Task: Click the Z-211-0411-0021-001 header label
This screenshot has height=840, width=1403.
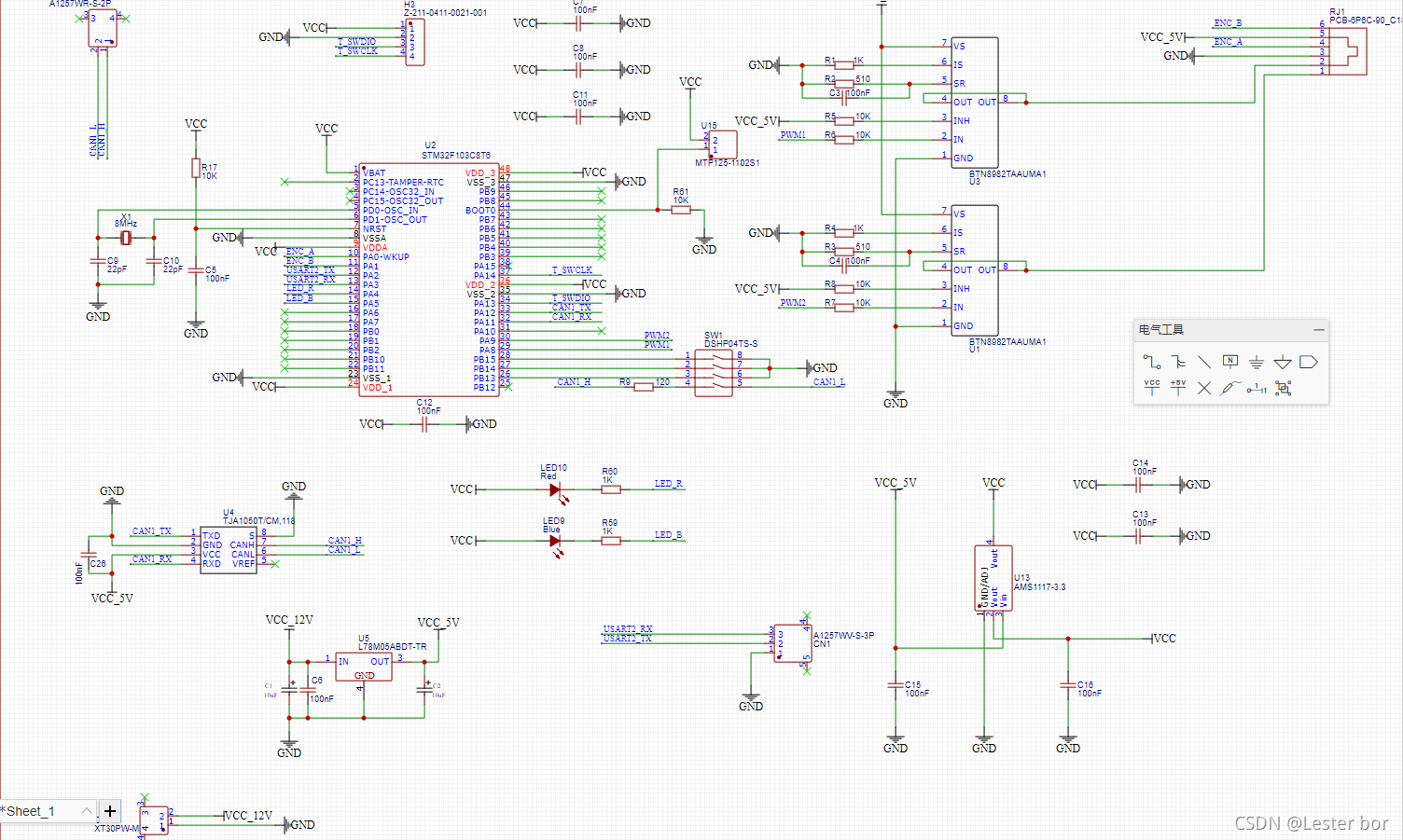Action: coord(446,13)
